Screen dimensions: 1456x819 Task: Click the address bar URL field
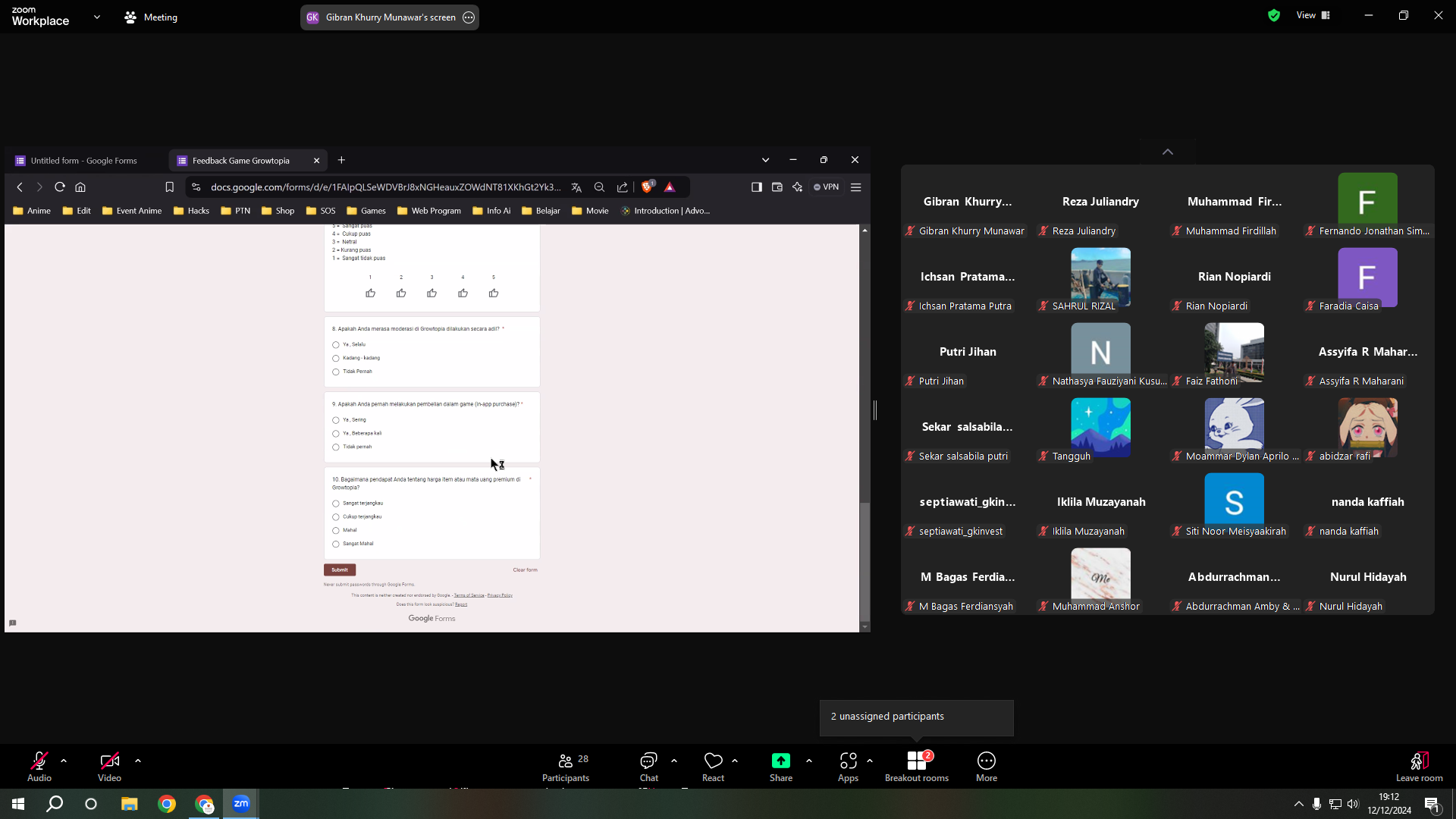point(385,187)
